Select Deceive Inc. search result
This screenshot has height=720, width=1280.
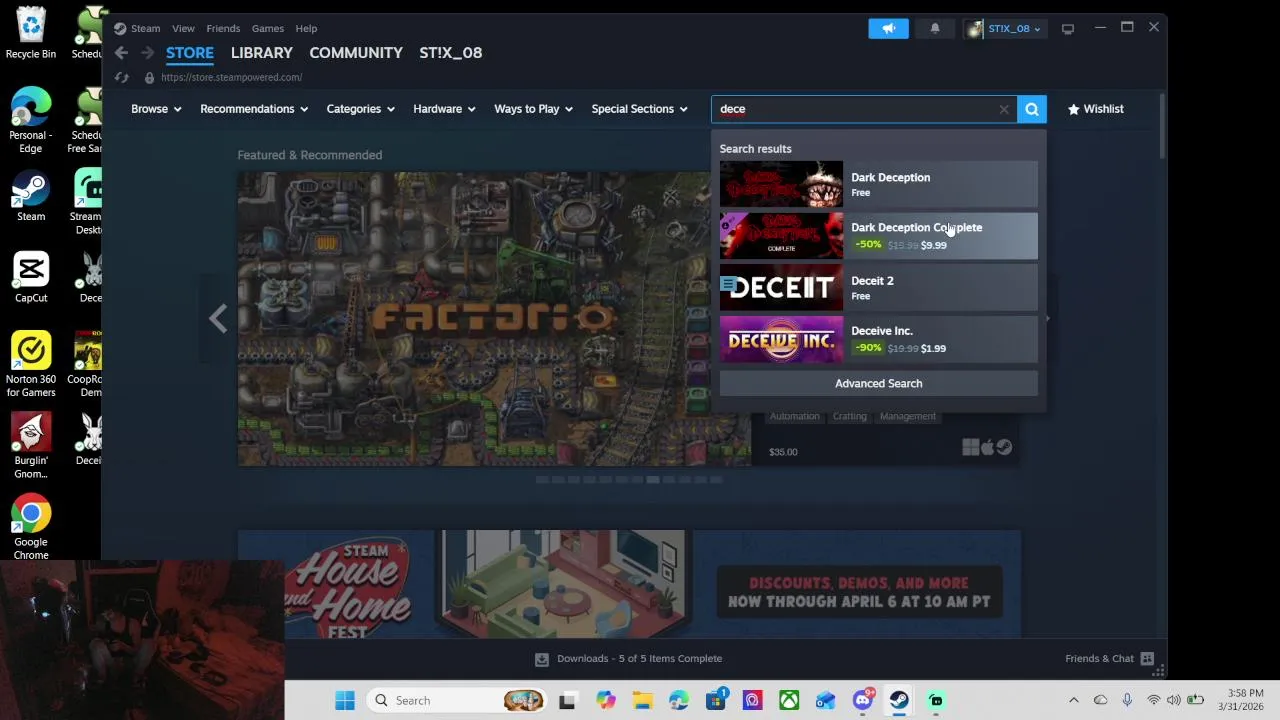tap(879, 340)
